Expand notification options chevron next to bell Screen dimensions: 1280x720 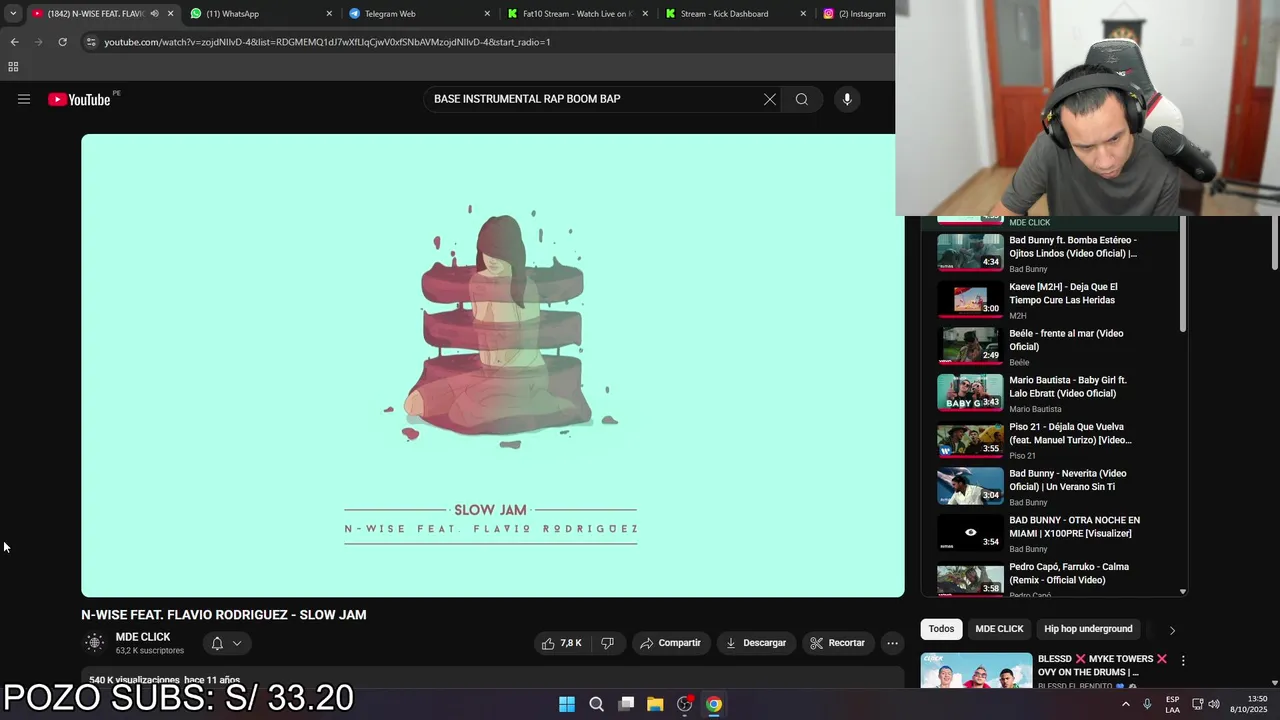click(237, 643)
